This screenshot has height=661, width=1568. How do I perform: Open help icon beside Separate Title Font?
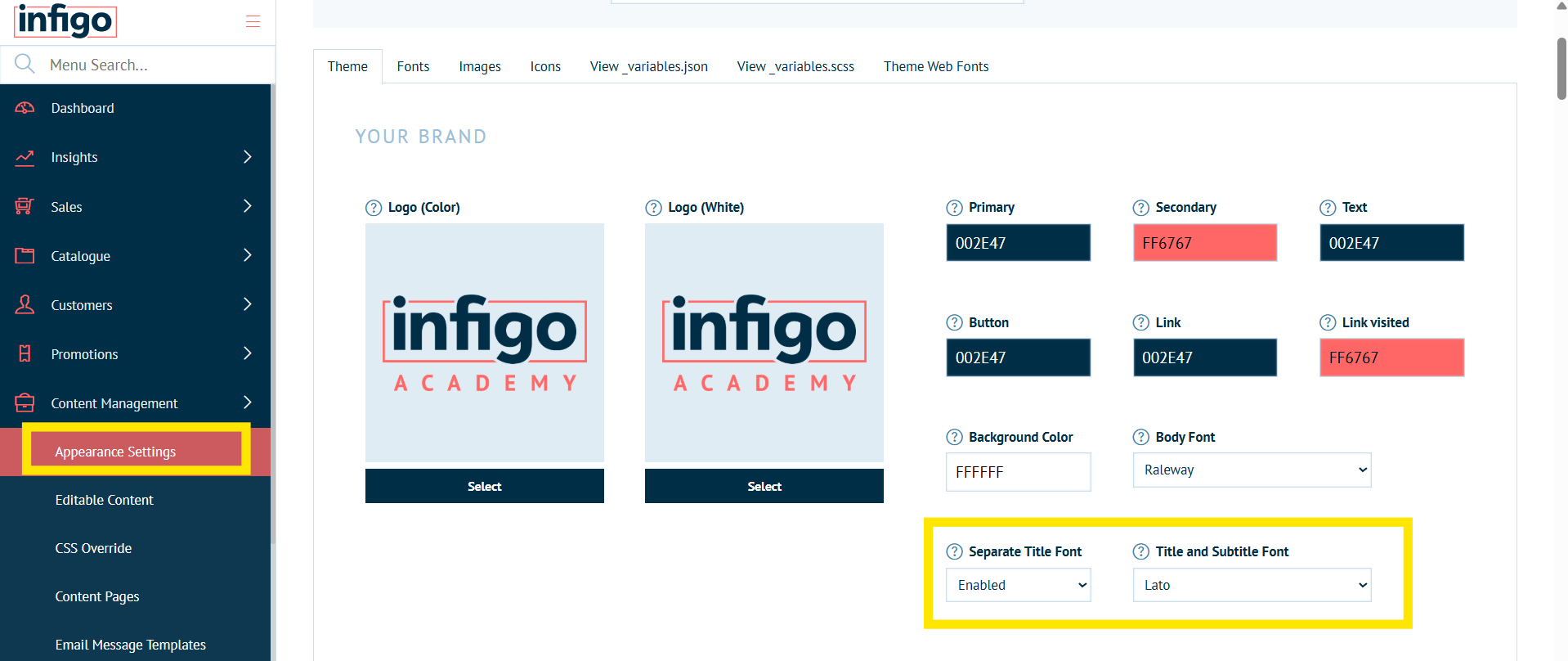pyautogui.click(x=954, y=551)
